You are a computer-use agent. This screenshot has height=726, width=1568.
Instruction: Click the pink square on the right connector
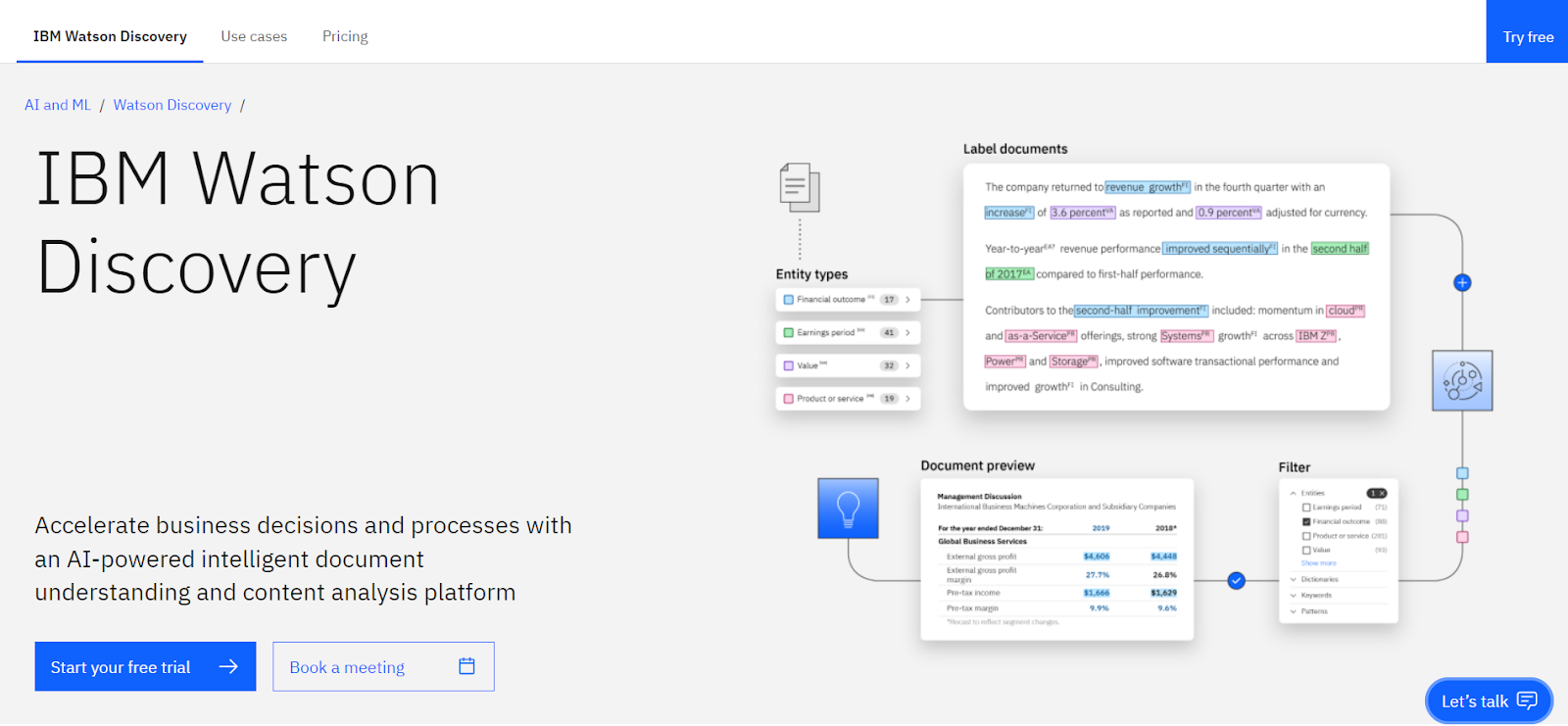tap(1462, 537)
